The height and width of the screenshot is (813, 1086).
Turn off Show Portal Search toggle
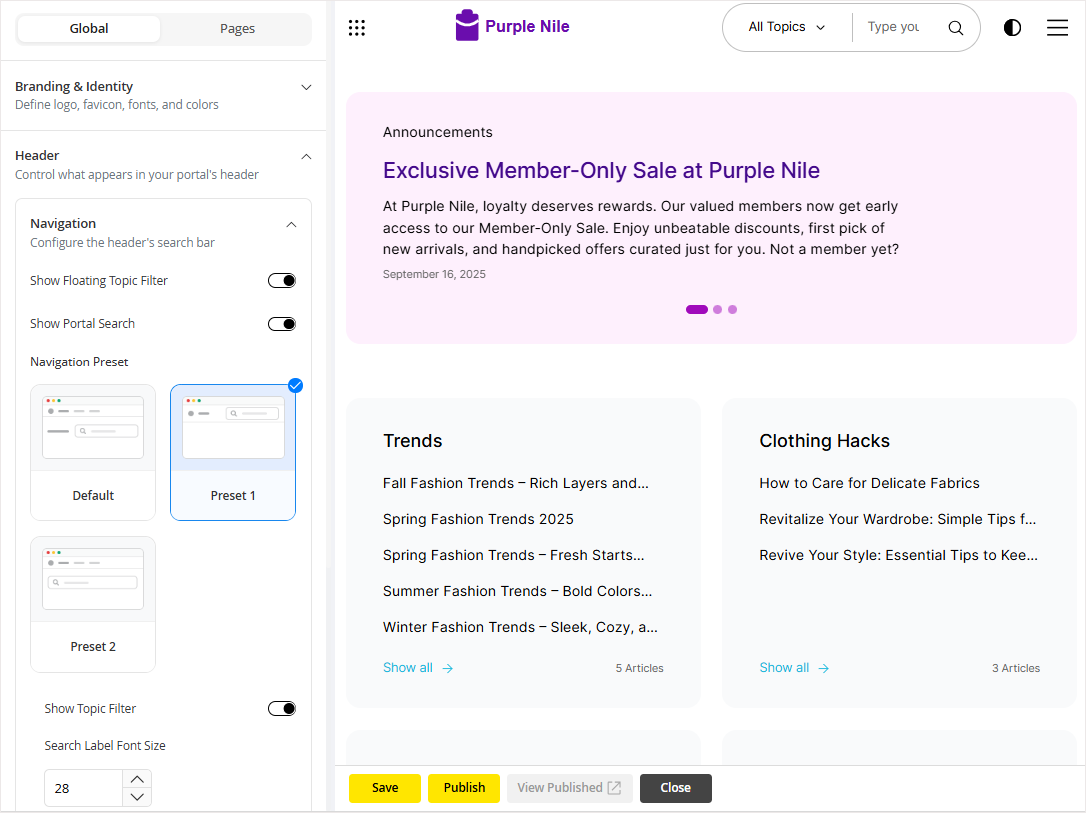coord(282,324)
